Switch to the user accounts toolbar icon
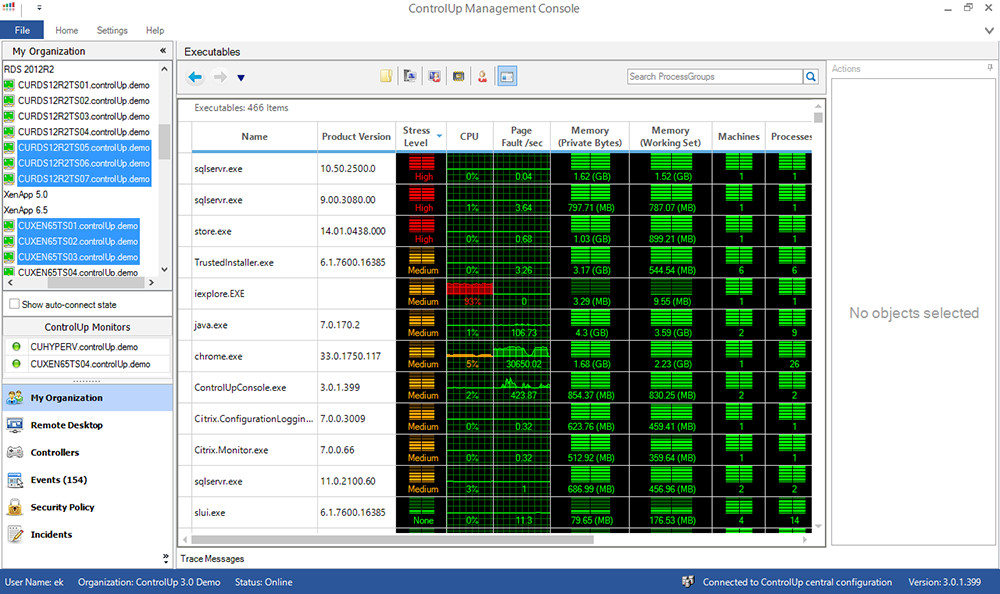1000x594 pixels. (483, 77)
